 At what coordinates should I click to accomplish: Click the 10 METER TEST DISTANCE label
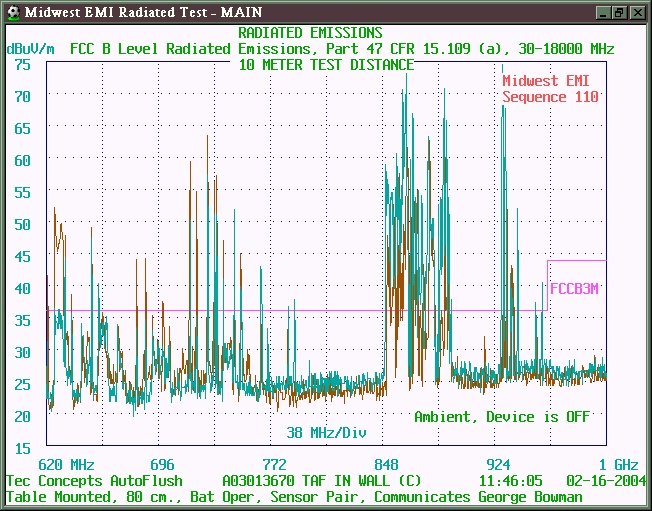click(x=325, y=65)
